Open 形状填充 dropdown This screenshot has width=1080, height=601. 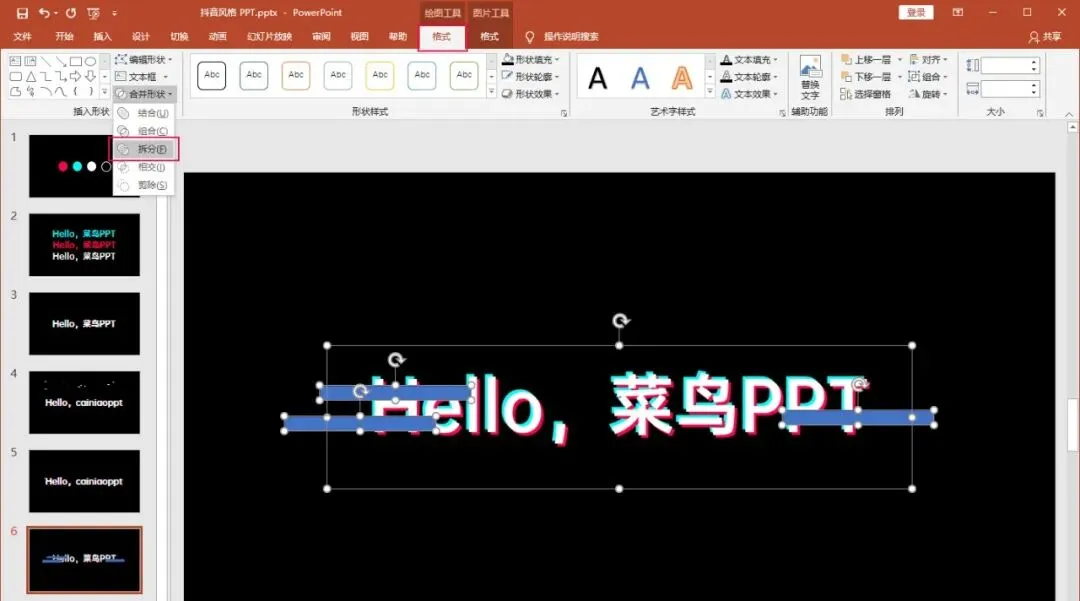pos(530,59)
